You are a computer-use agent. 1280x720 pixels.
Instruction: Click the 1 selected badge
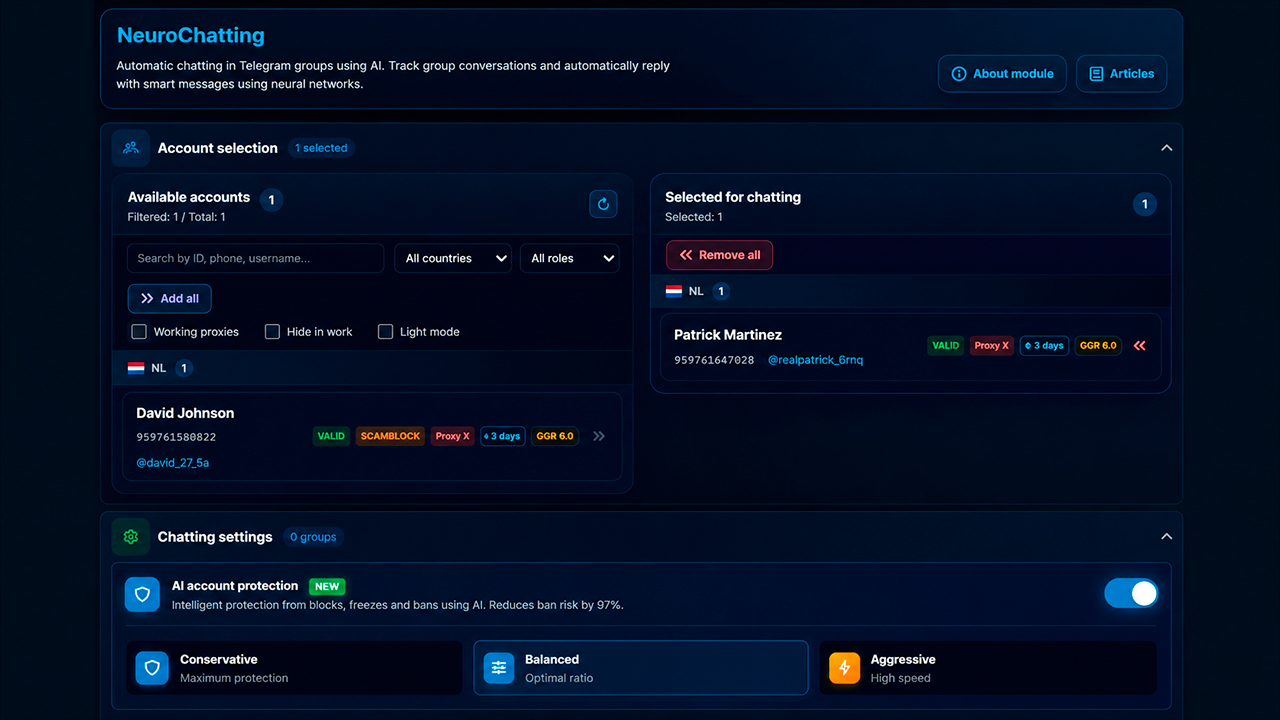321,148
